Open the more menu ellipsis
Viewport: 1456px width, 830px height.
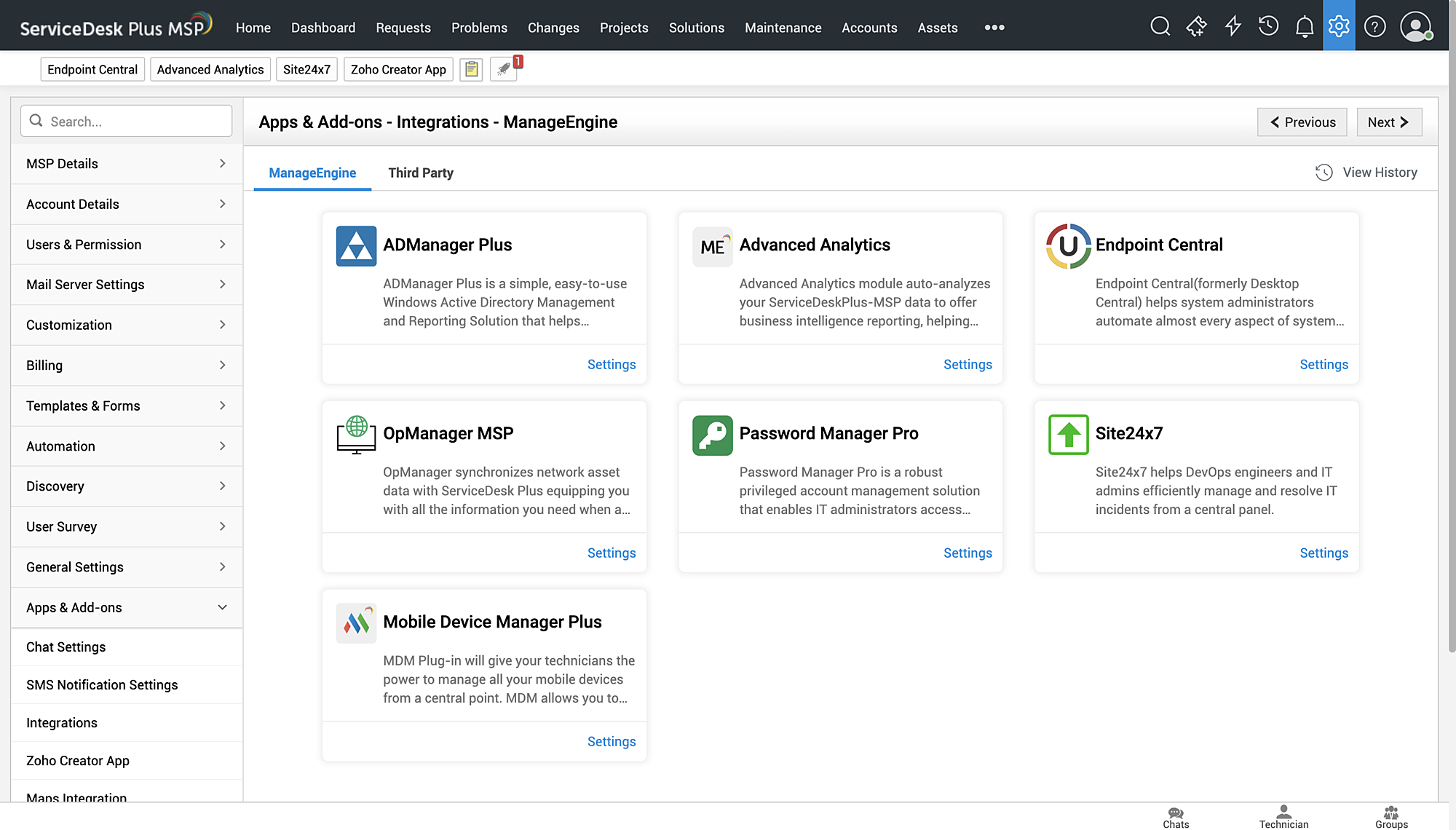click(994, 28)
